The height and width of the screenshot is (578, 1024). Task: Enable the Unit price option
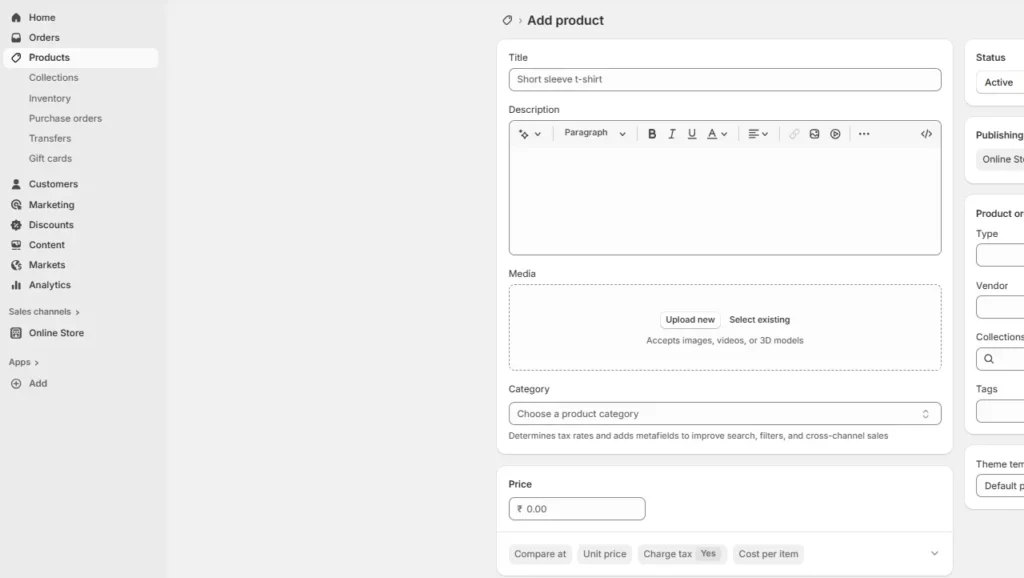604,553
